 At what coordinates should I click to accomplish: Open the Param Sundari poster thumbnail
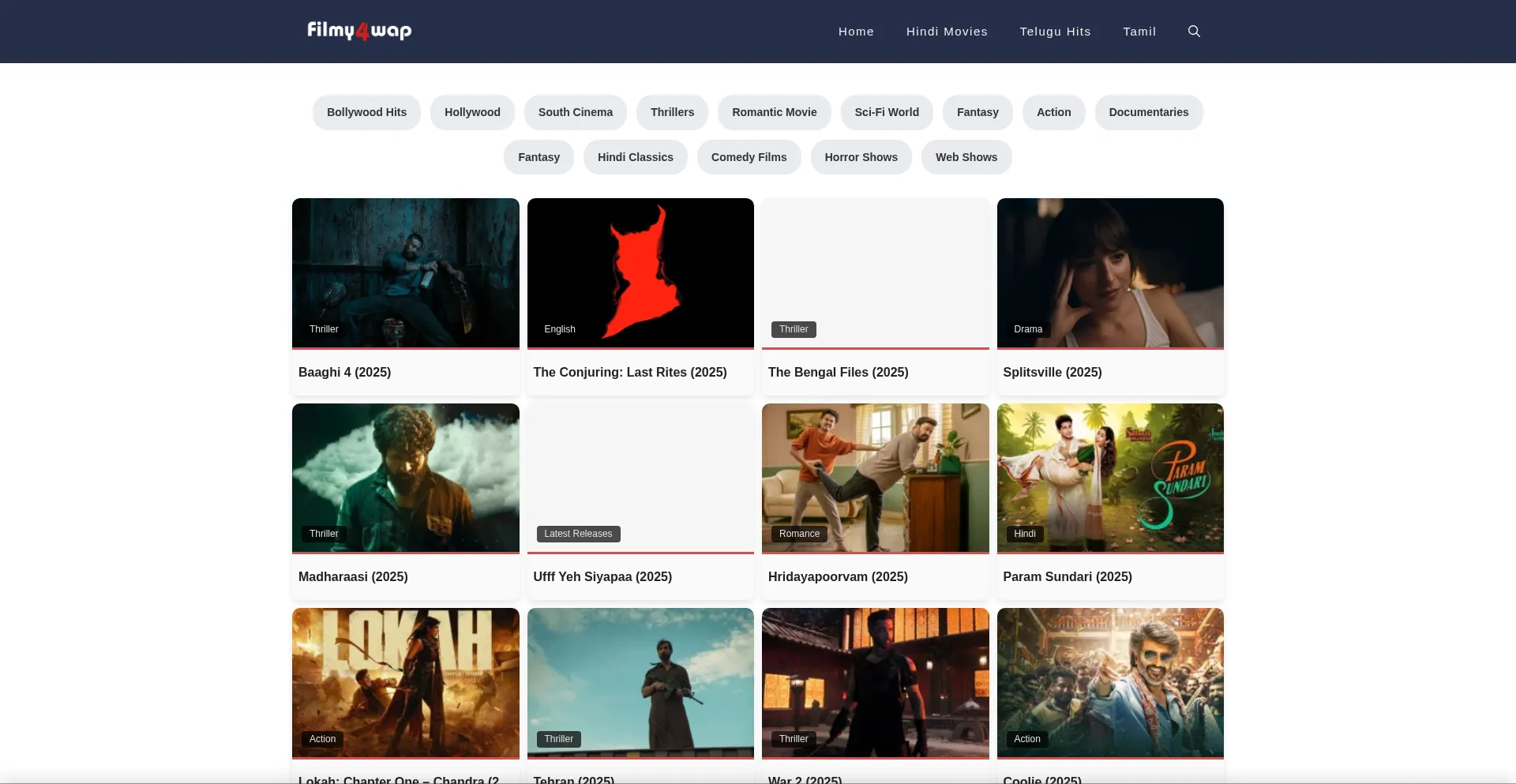click(x=1110, y=478)
